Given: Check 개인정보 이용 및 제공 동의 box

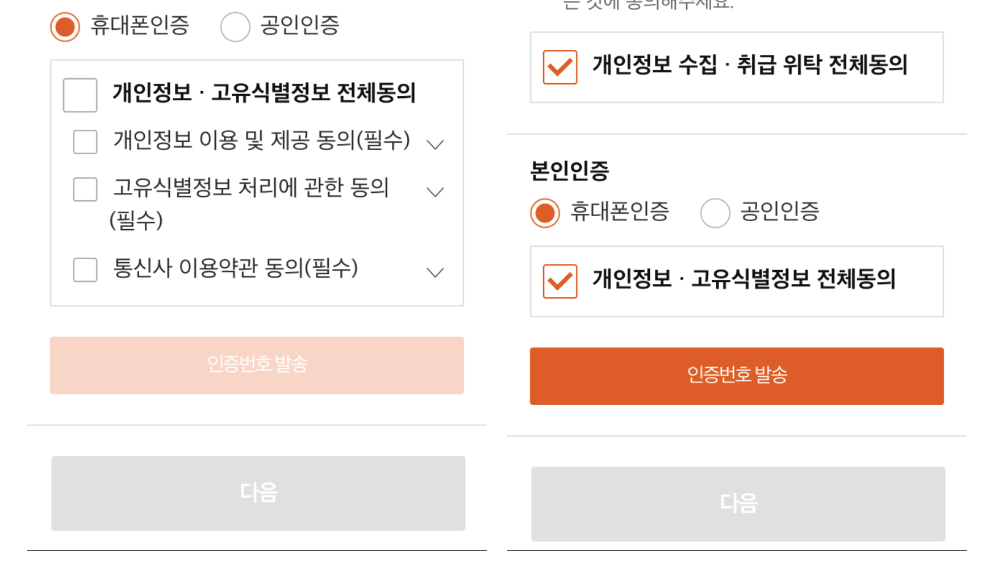Looking at the screenshot, I should tap(85, 142).
